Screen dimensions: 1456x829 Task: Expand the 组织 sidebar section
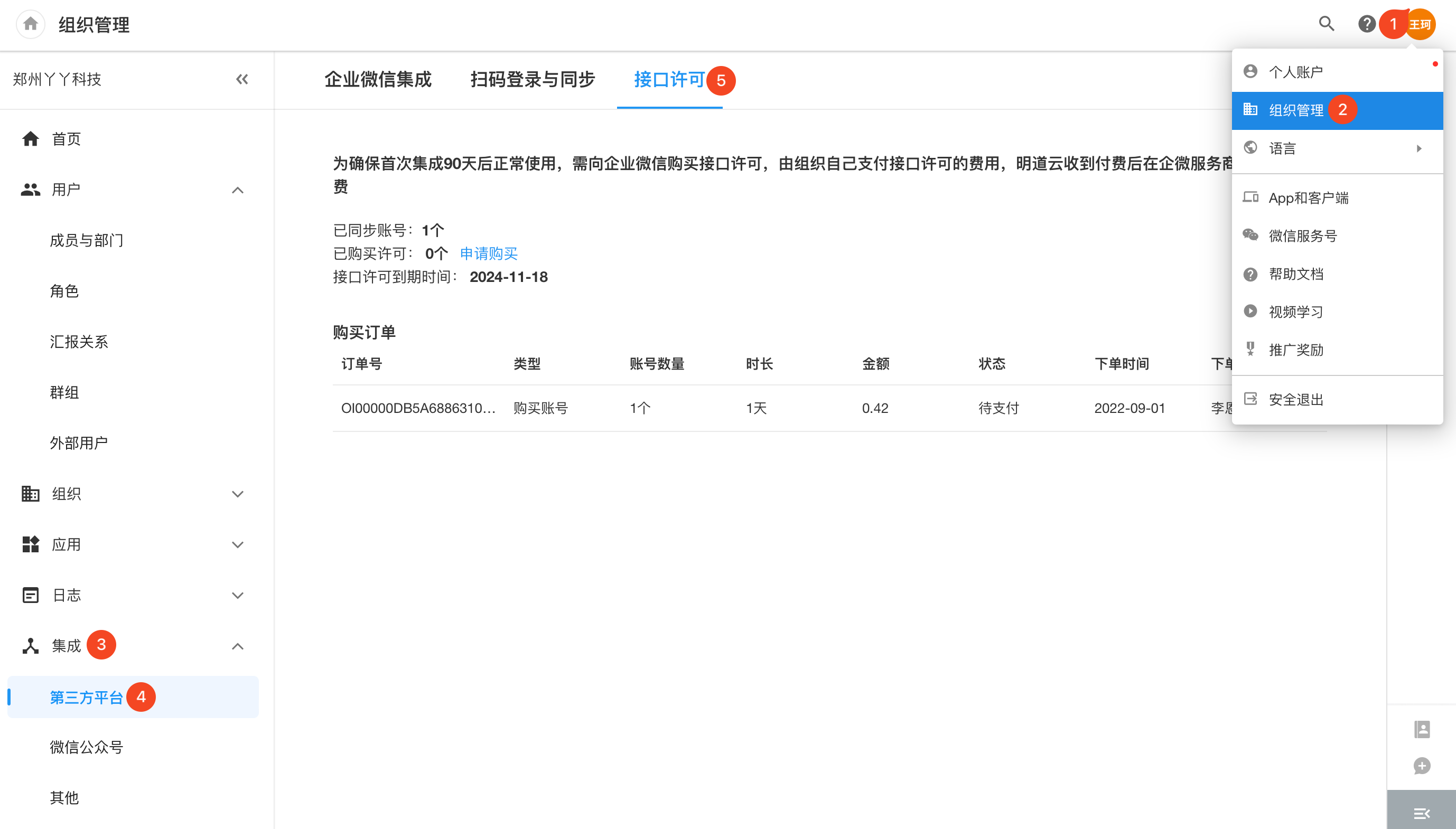tap(238, 494)
